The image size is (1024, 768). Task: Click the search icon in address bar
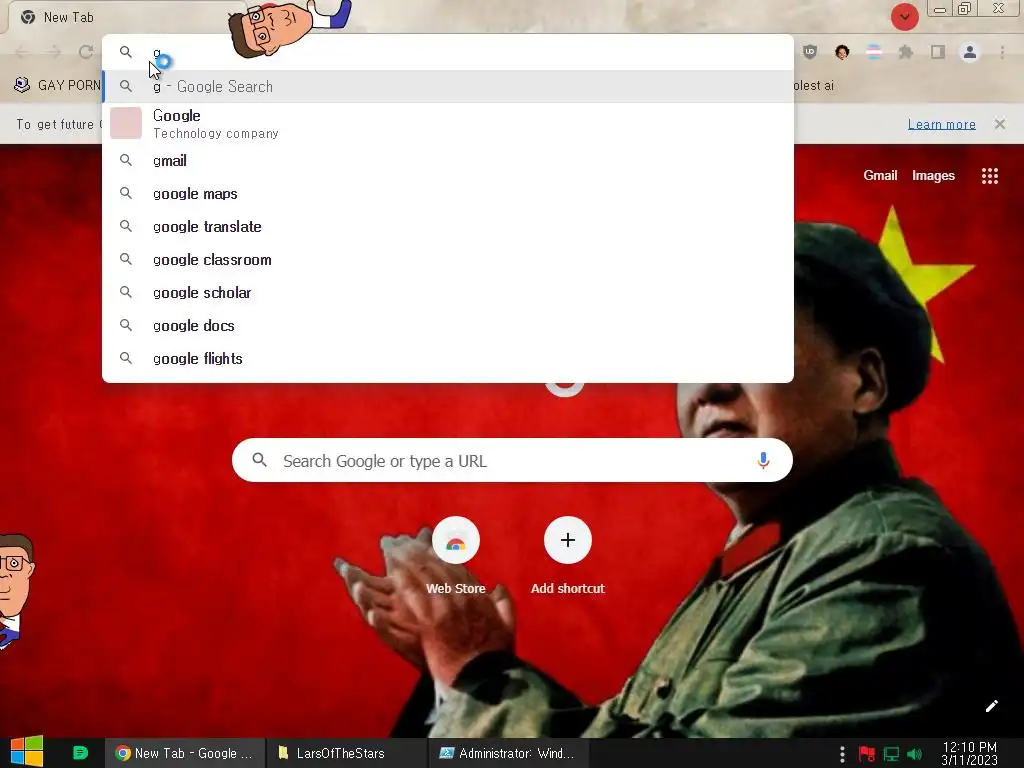(125, 52)
